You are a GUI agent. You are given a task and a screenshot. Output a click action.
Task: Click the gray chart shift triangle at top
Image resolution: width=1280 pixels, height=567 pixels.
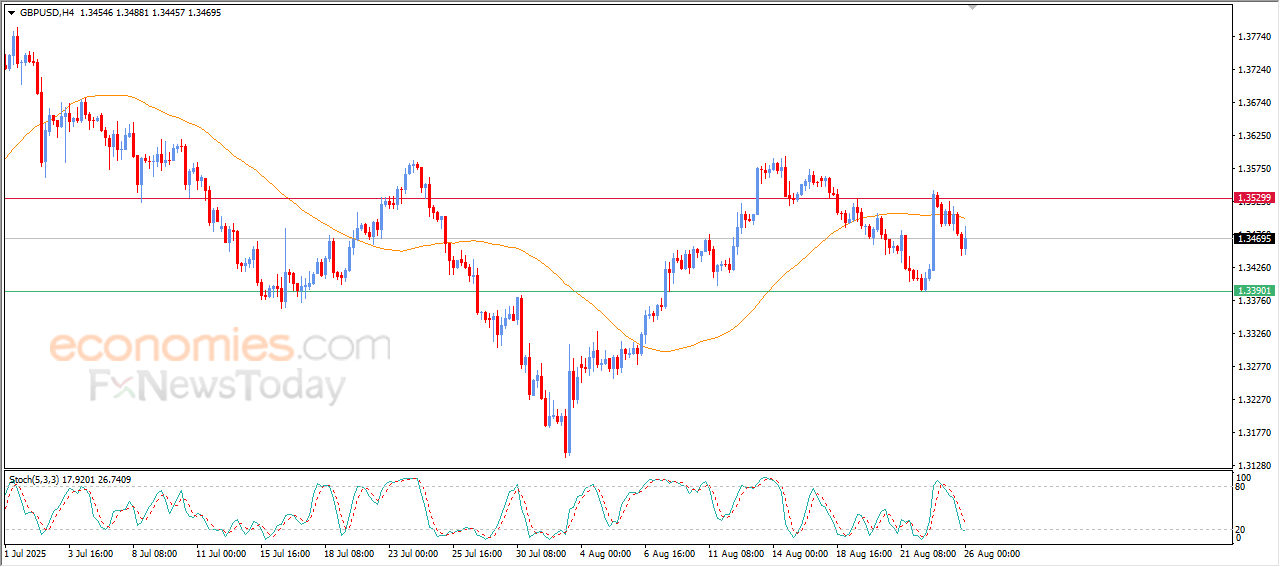coord(972,8)
